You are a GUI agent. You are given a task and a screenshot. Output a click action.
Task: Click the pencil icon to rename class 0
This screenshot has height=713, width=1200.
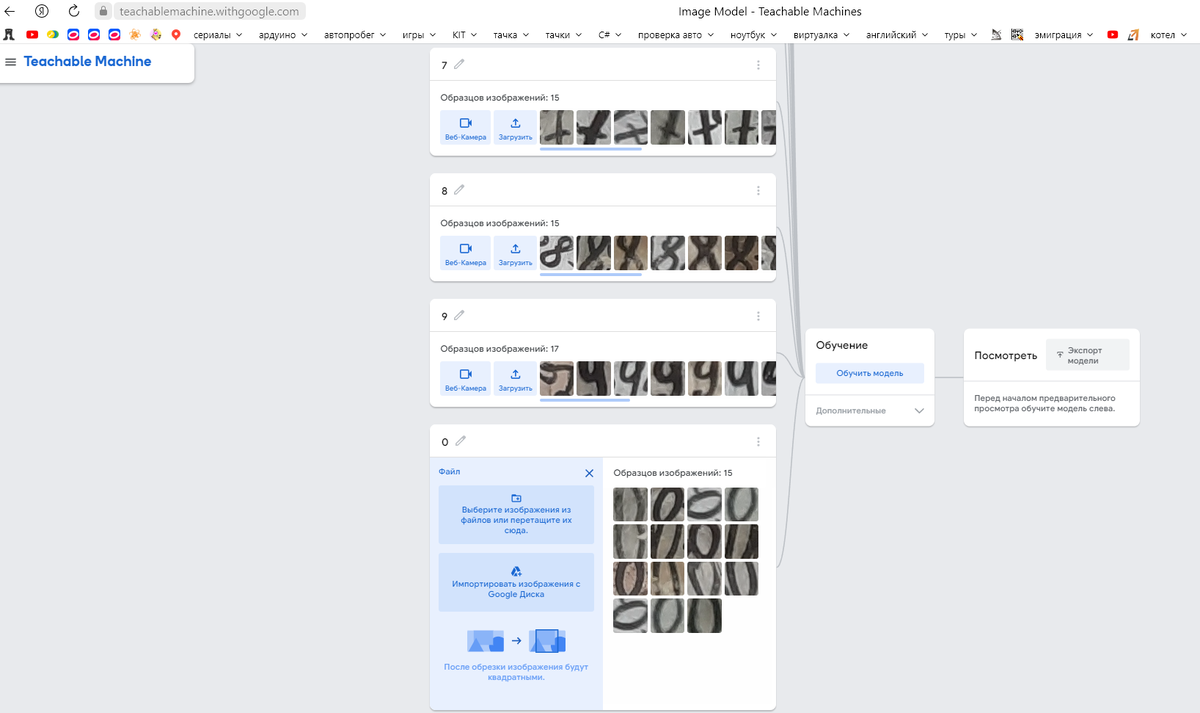tap(460, 441)
